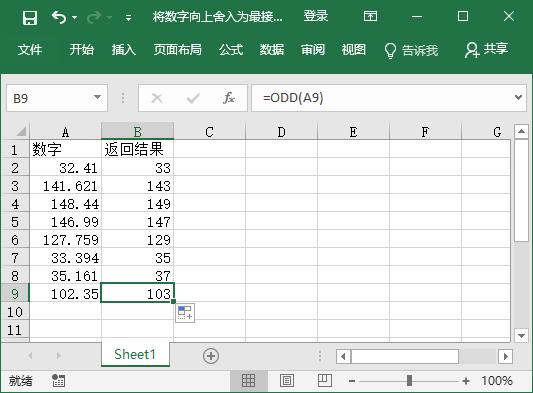
Task: Select column B header
Action: 137,132
